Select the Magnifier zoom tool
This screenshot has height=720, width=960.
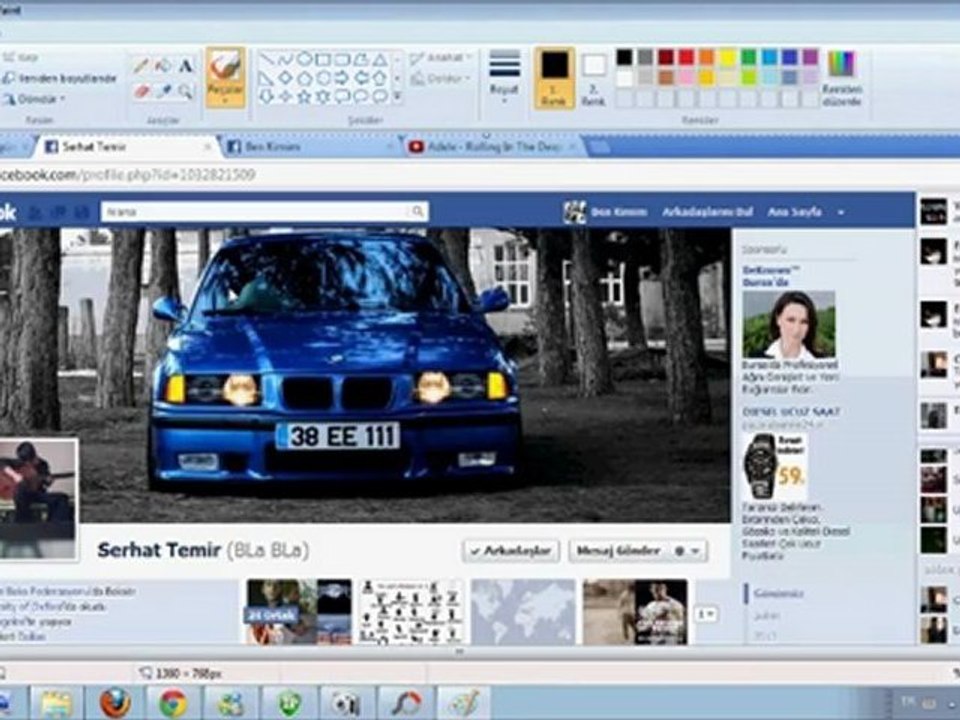pyautogui.click(x=186, y=91)
